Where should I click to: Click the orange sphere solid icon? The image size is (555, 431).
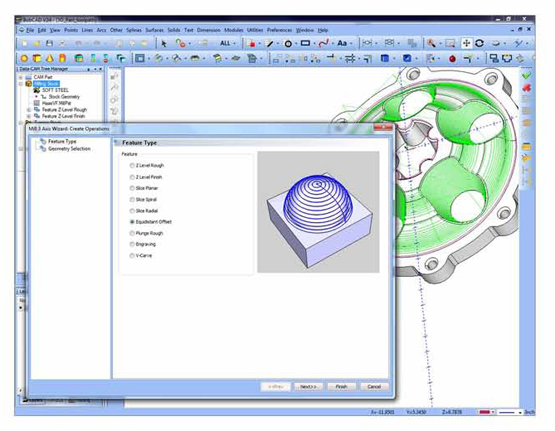pos(24,58)
